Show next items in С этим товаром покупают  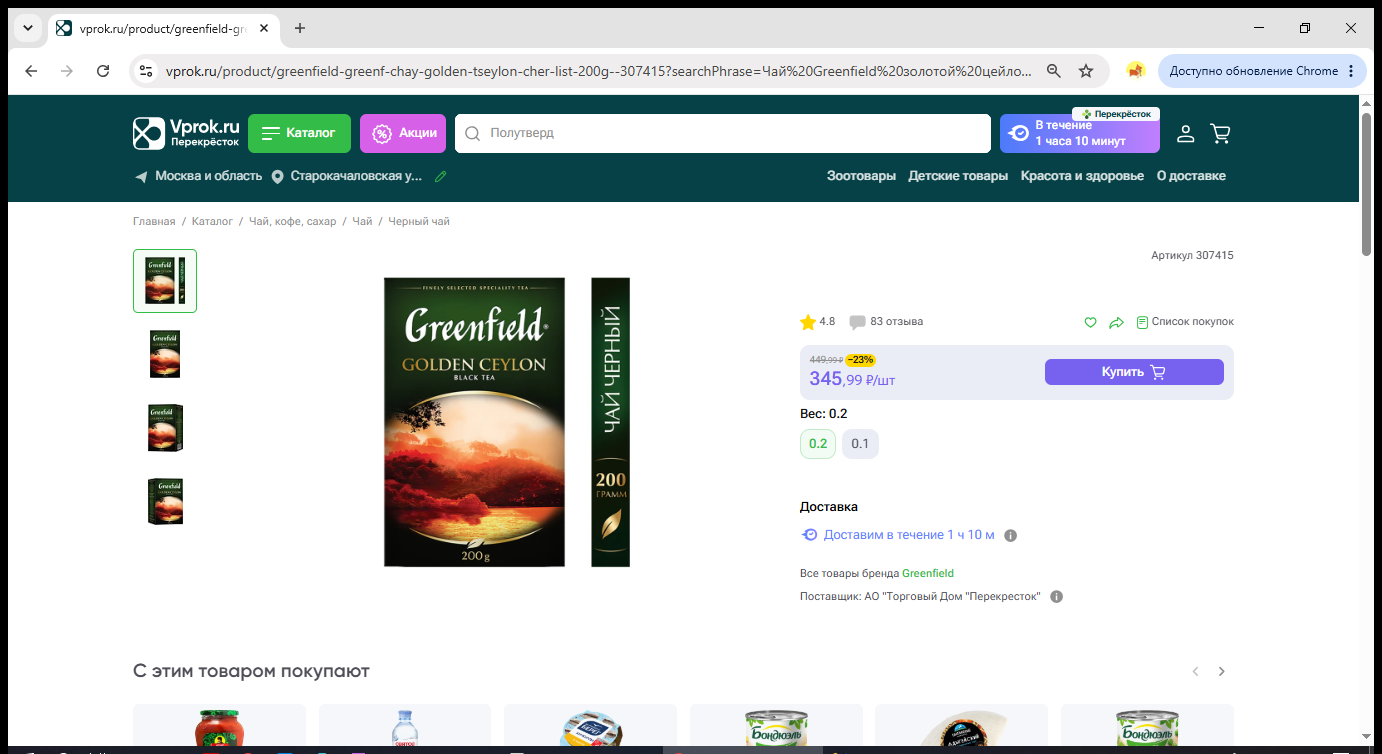[1221, 672]
